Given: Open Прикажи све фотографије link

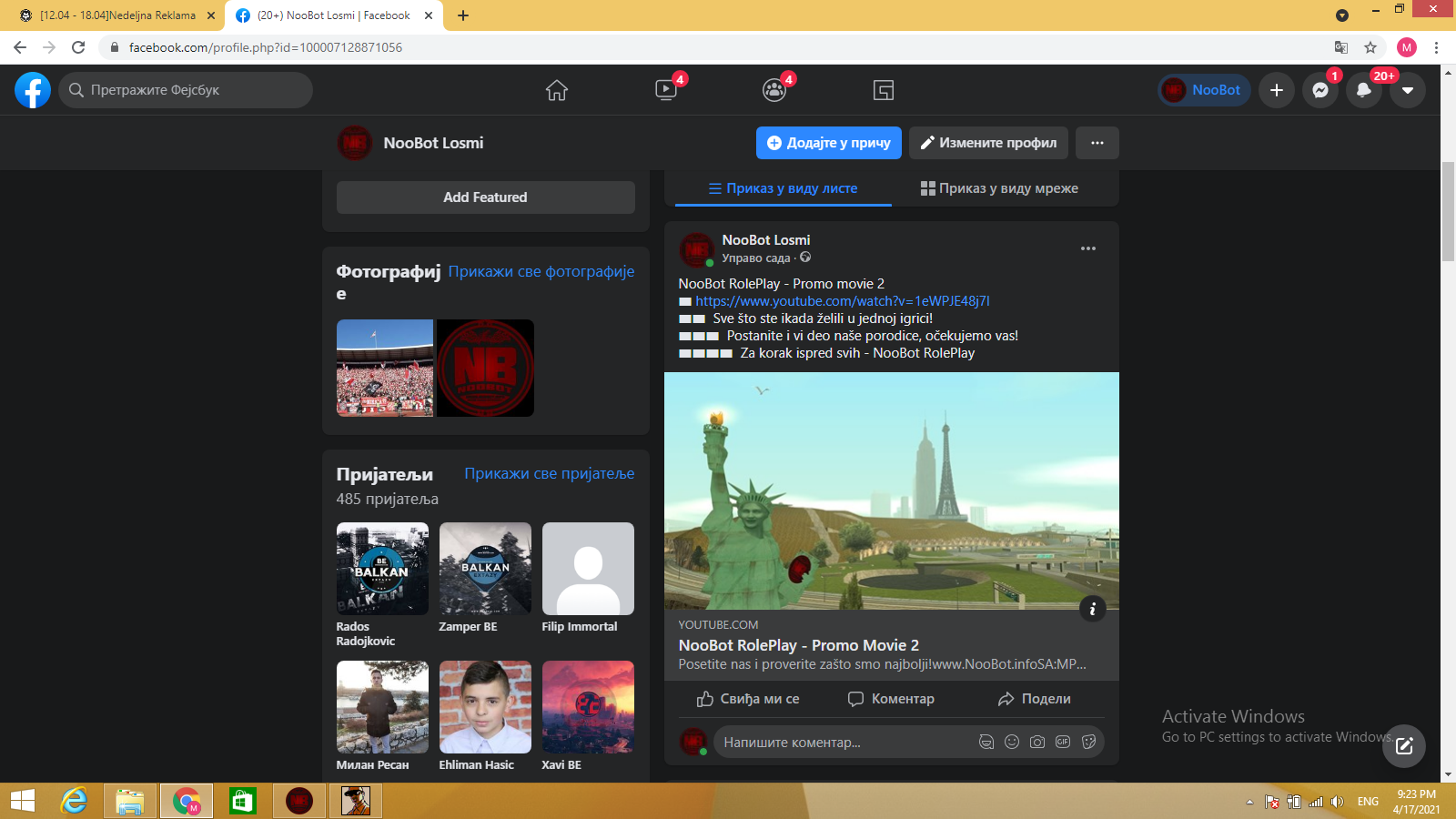Looking at the screenshot, I should (541, 271).
